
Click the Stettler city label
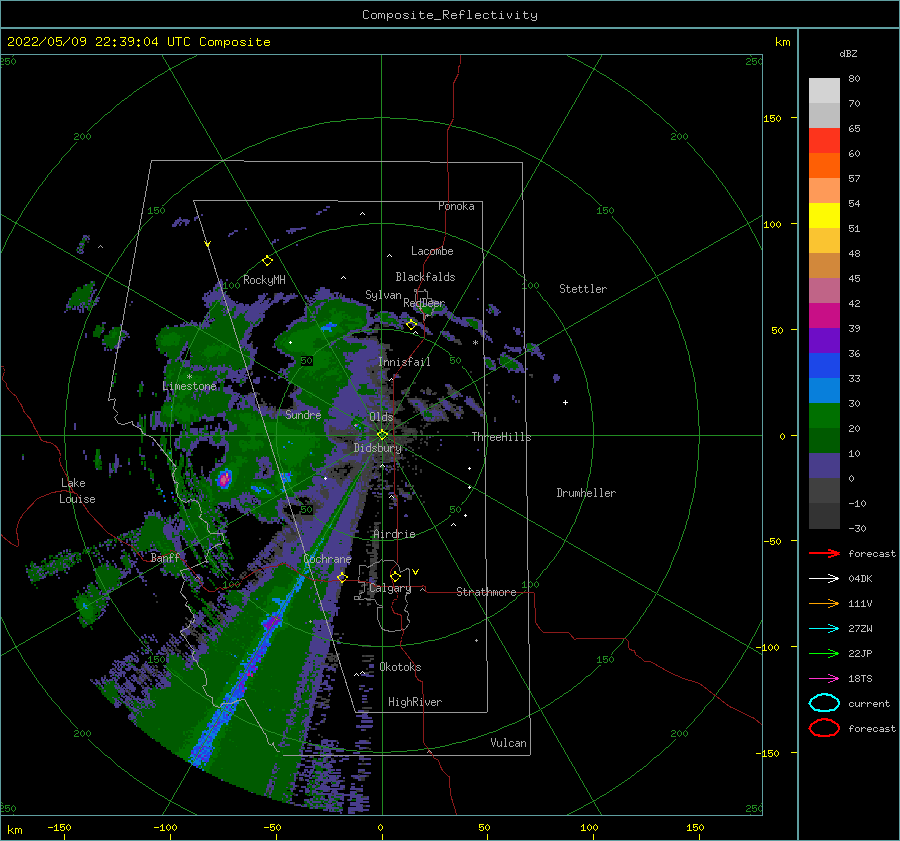pyautogui.click(x=583, y=289)
